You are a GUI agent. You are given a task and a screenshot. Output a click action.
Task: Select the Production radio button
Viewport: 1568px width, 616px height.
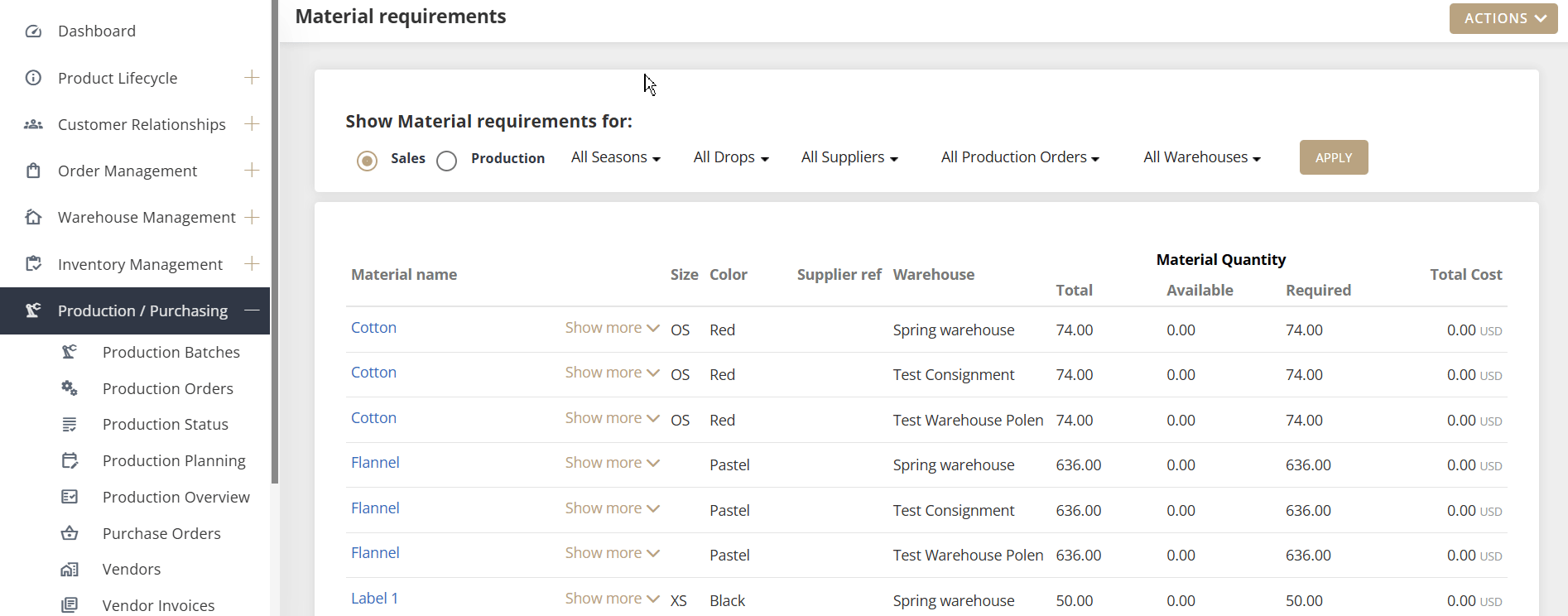click(x=446, y=161)
